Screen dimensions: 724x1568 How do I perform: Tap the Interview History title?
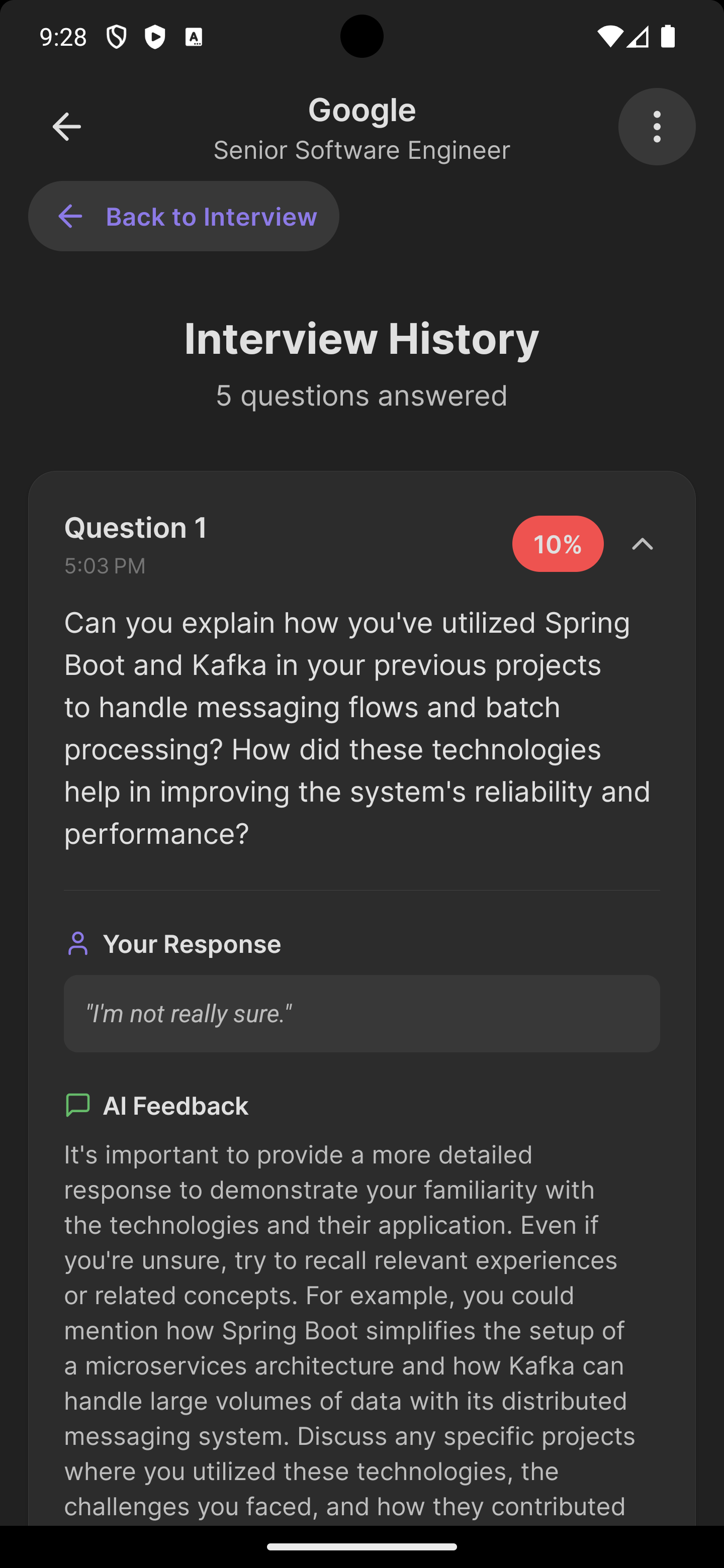click(x=361, y=338)
